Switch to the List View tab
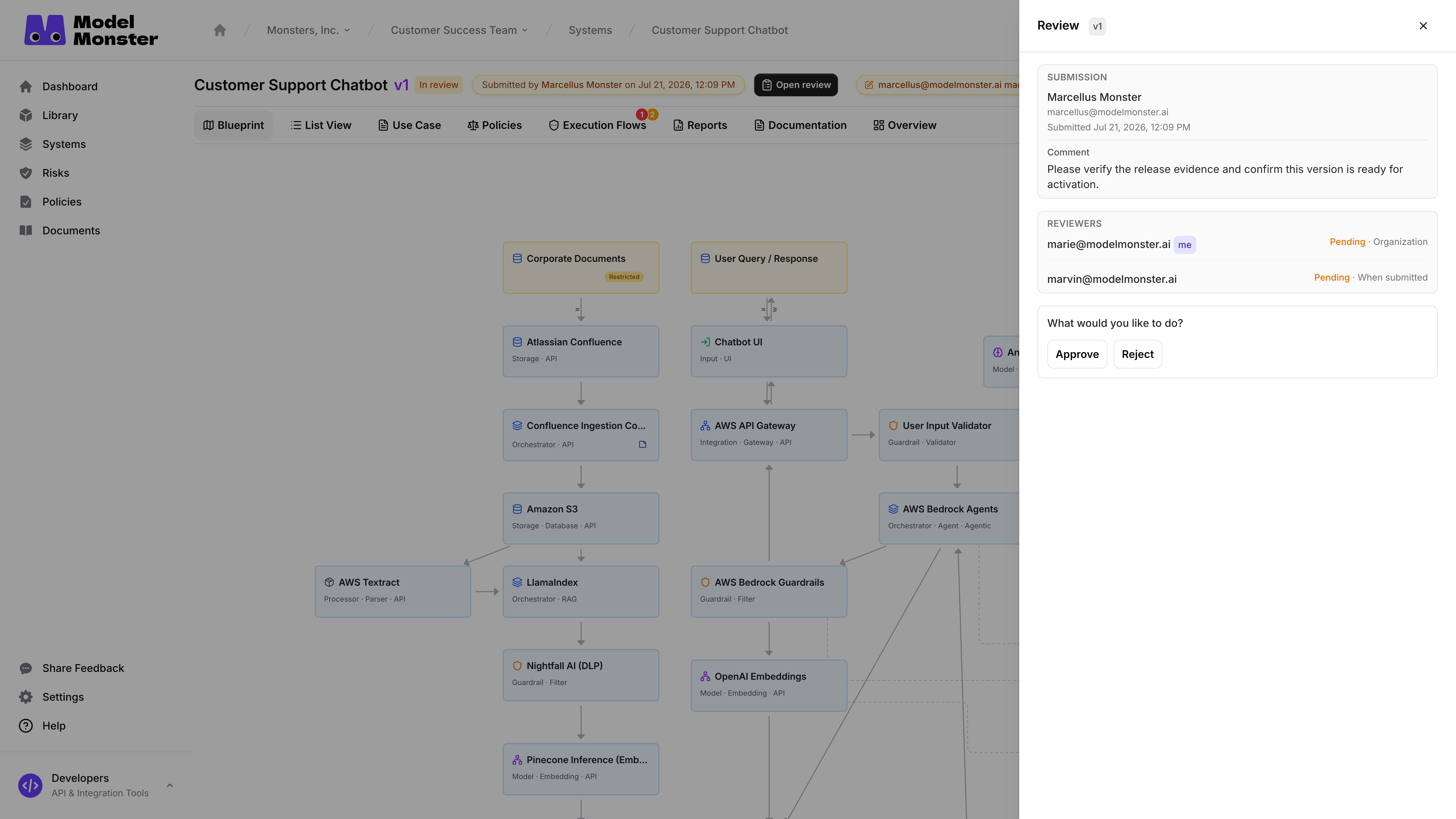This screenshot has width=1456, height=819. (321, 125)
